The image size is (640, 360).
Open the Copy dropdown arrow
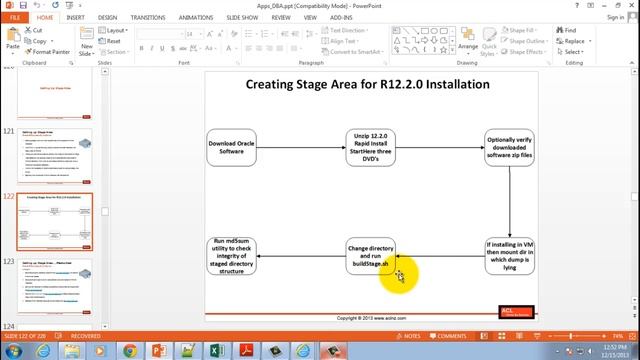(52, 41)
